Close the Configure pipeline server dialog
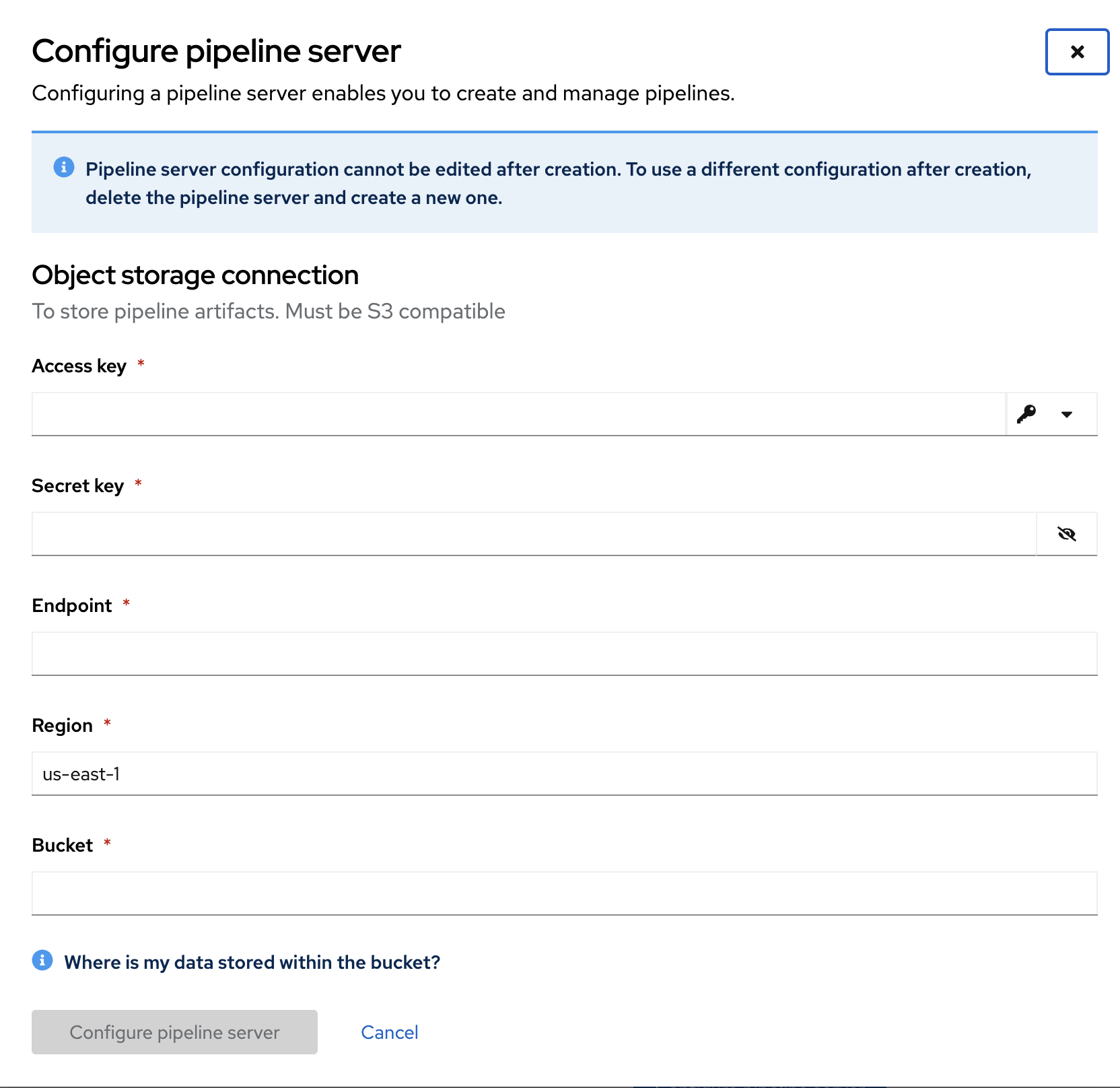Screen dimensions: 1120x1088 pos(1077,52)
